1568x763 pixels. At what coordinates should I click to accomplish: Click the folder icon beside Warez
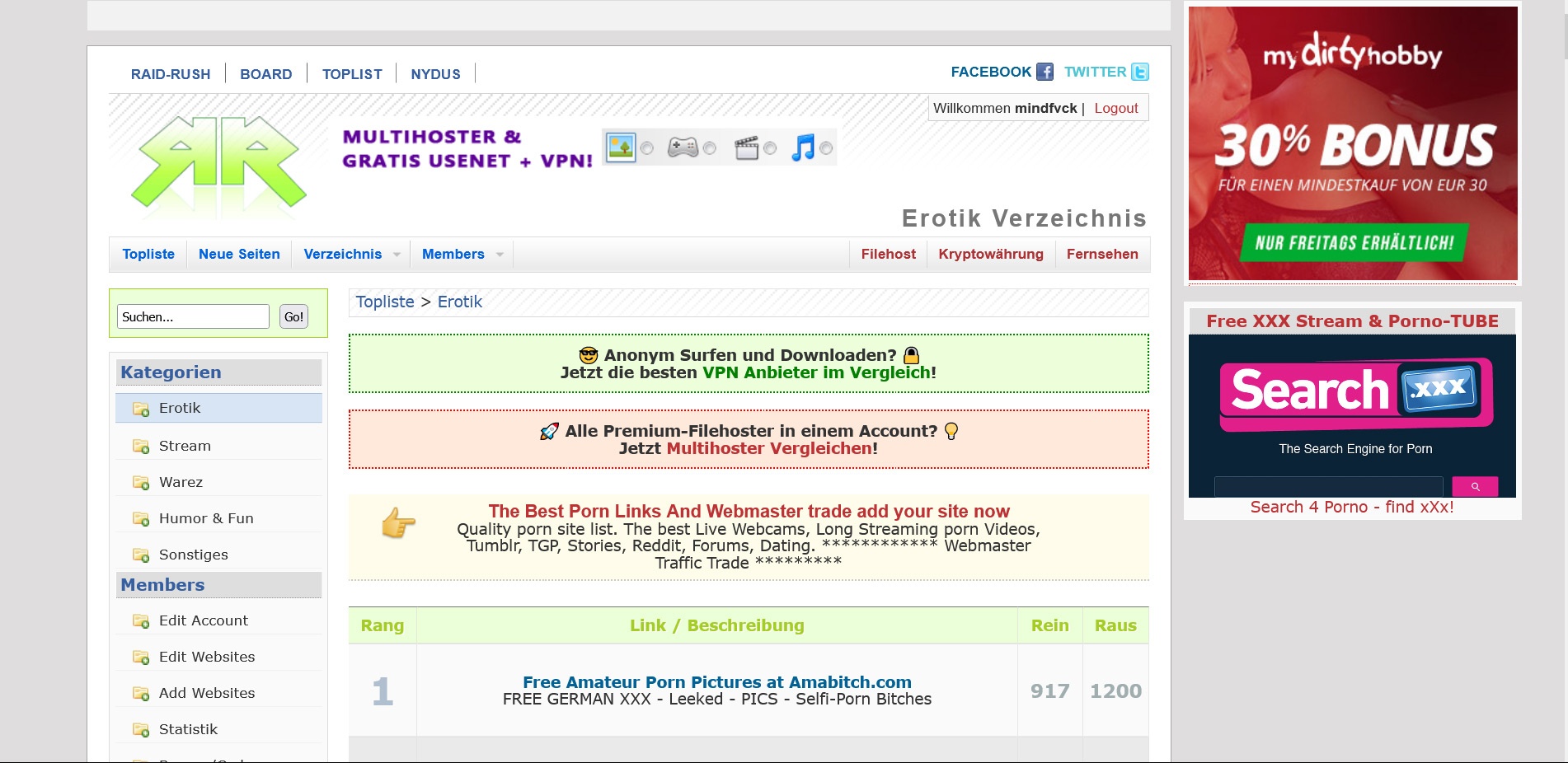[x=141, y=483]
